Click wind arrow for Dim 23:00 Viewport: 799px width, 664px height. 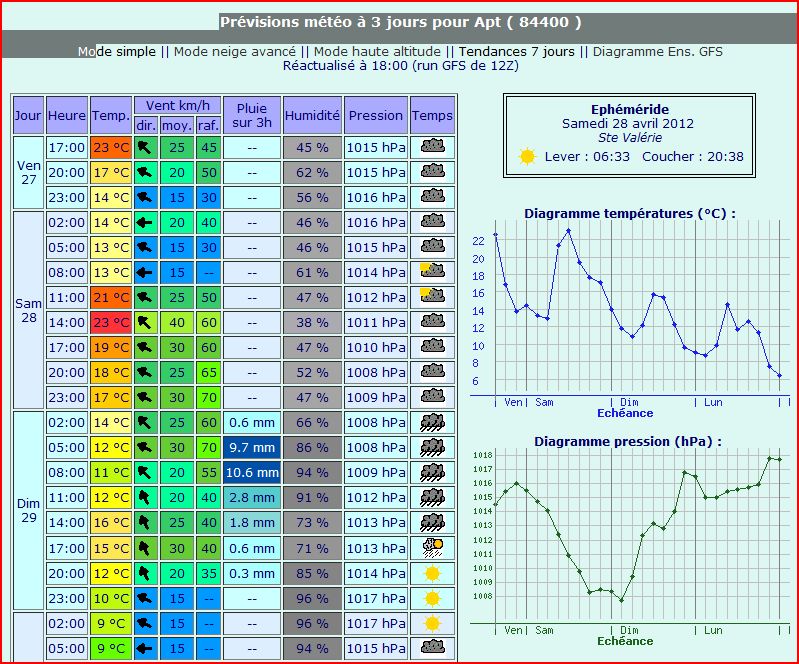coord(145,598)
